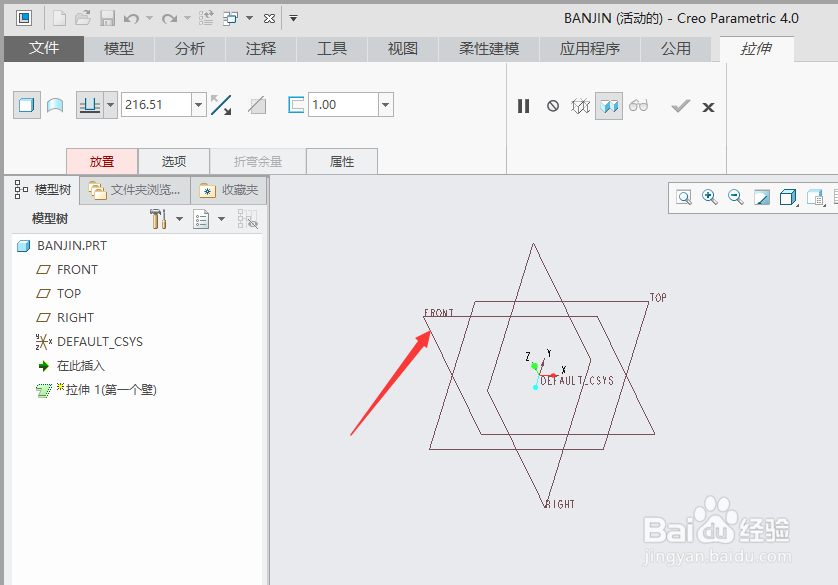Click the new file icon in quick access
The image size is (838, 585).
click(x=59, y=19)
